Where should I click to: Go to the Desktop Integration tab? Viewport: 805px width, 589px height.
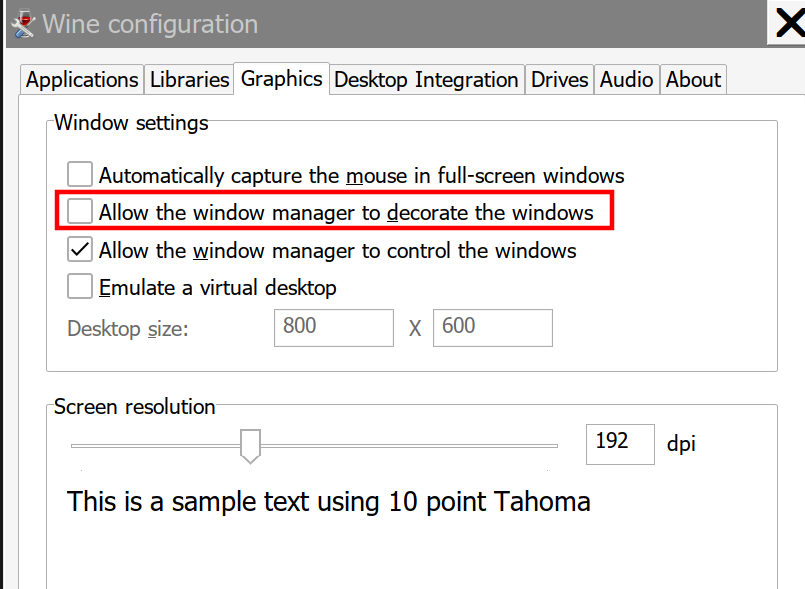[x=426, y=80]
